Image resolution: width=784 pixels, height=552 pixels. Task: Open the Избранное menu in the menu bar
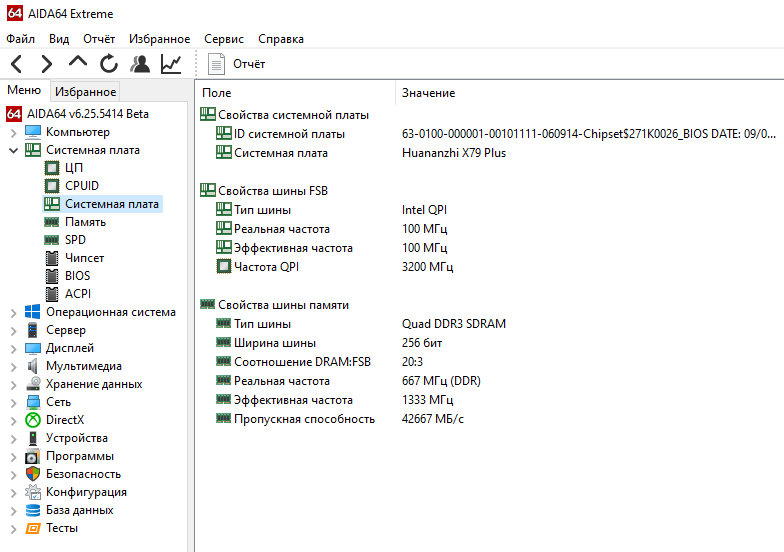tap(160, 39)
